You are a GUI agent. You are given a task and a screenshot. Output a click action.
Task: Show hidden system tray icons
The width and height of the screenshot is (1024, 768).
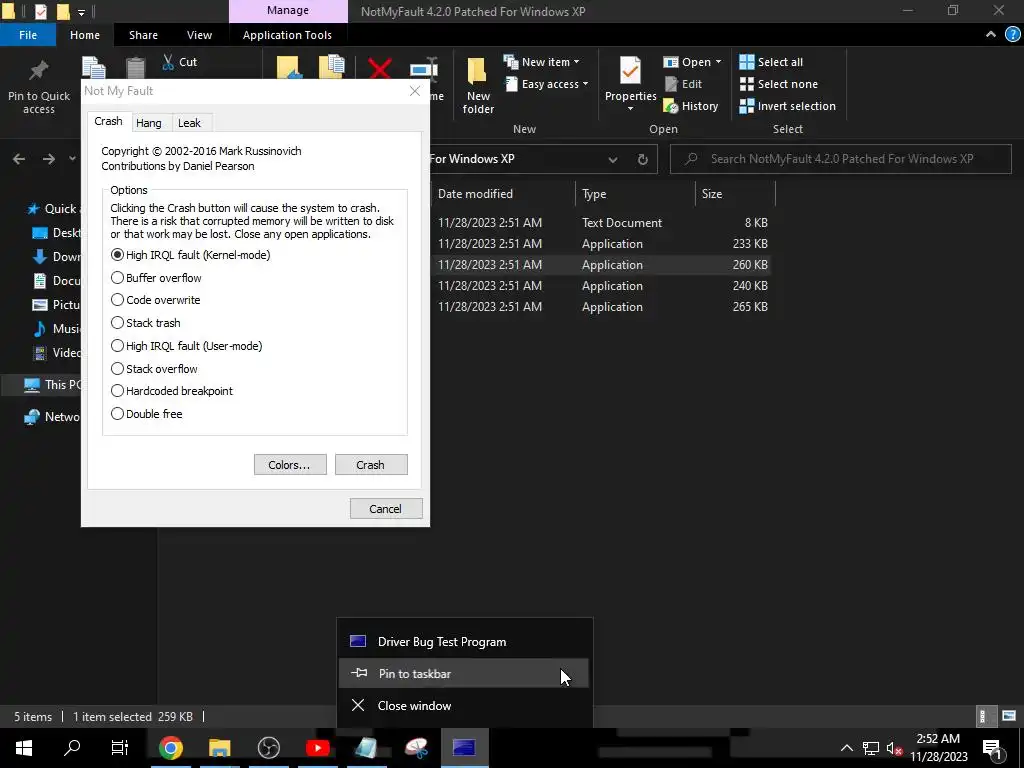pyautogui.click(x=846, y=748)
